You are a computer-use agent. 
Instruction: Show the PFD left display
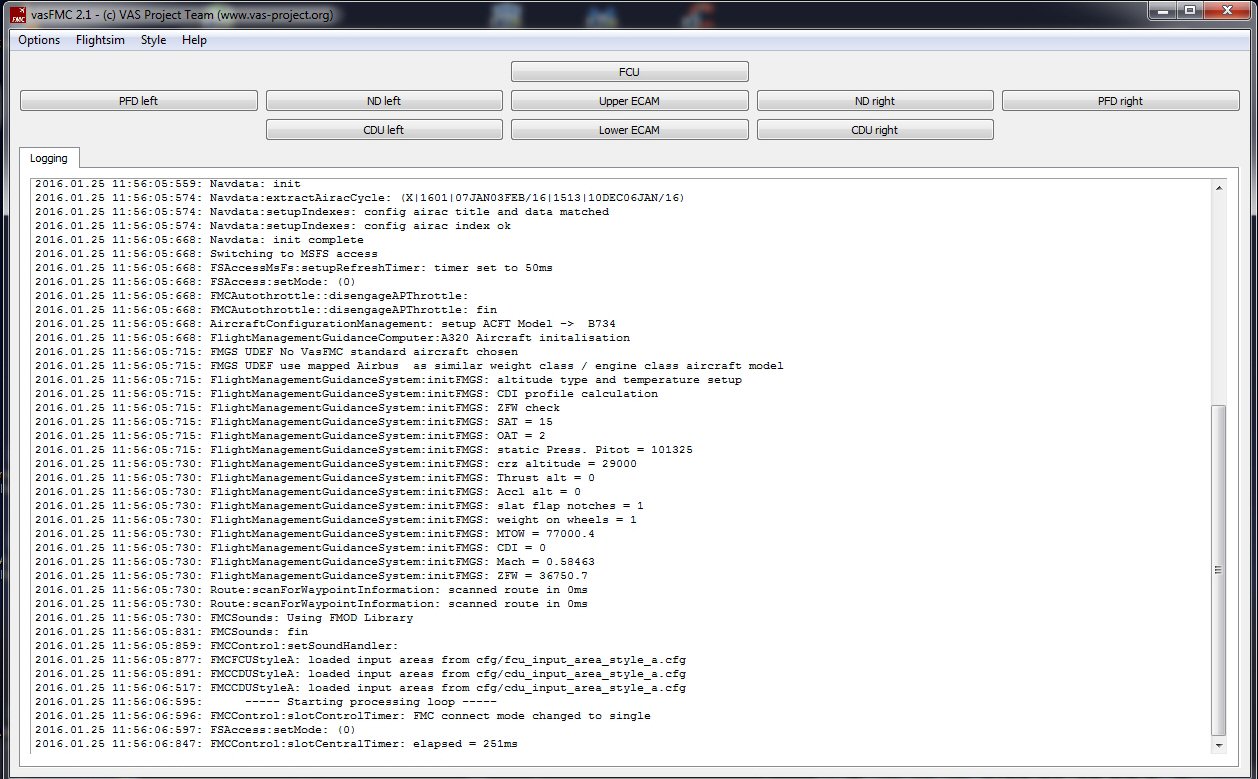(x=138, y=101)
